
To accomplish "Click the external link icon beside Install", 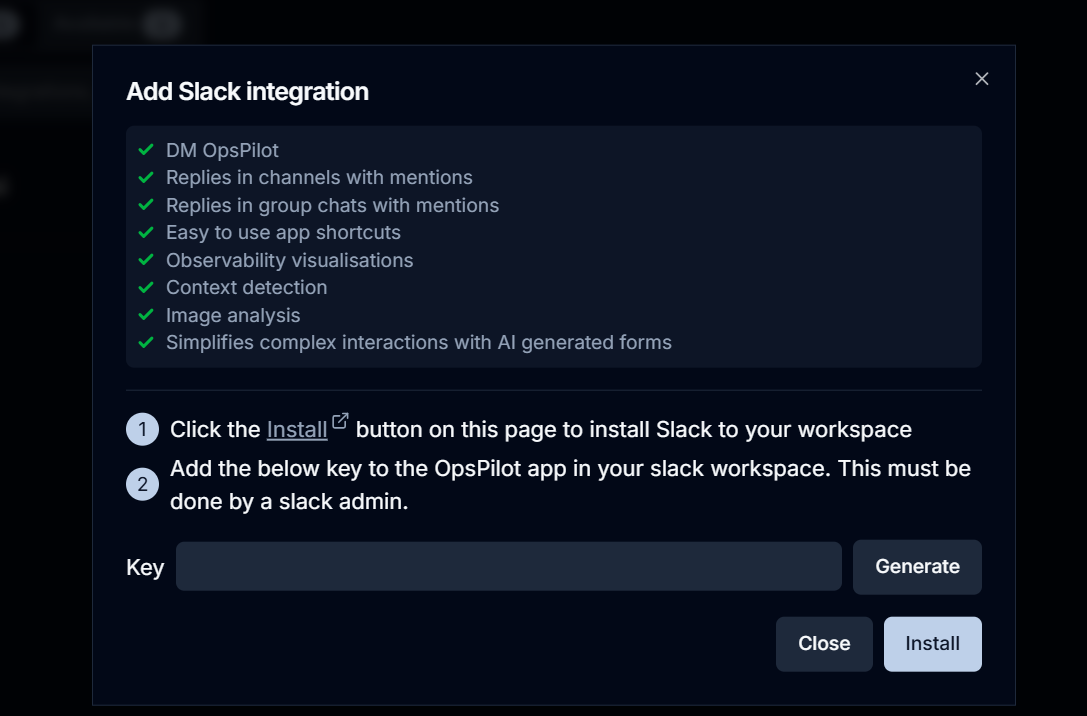I will click(x=340, y=421).
